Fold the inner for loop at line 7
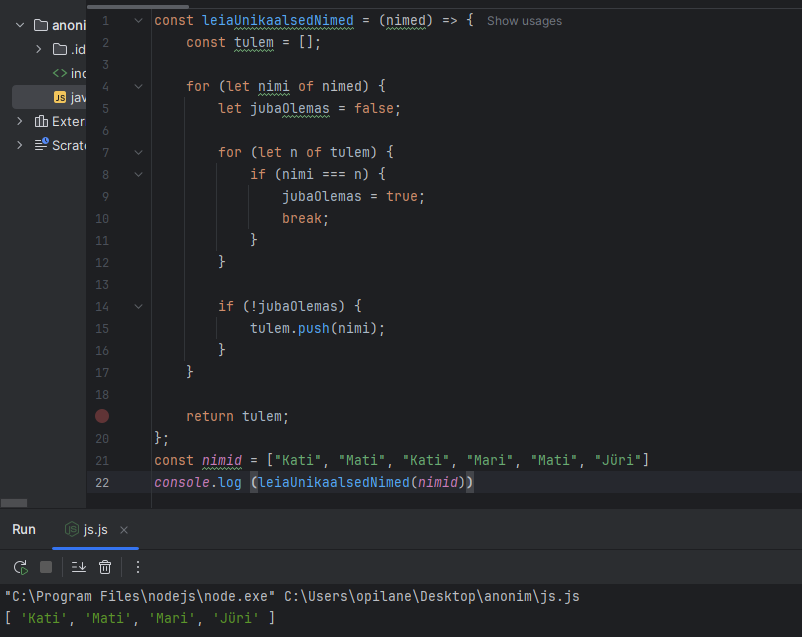The image size is (802, 637). (x=138, y=153)
